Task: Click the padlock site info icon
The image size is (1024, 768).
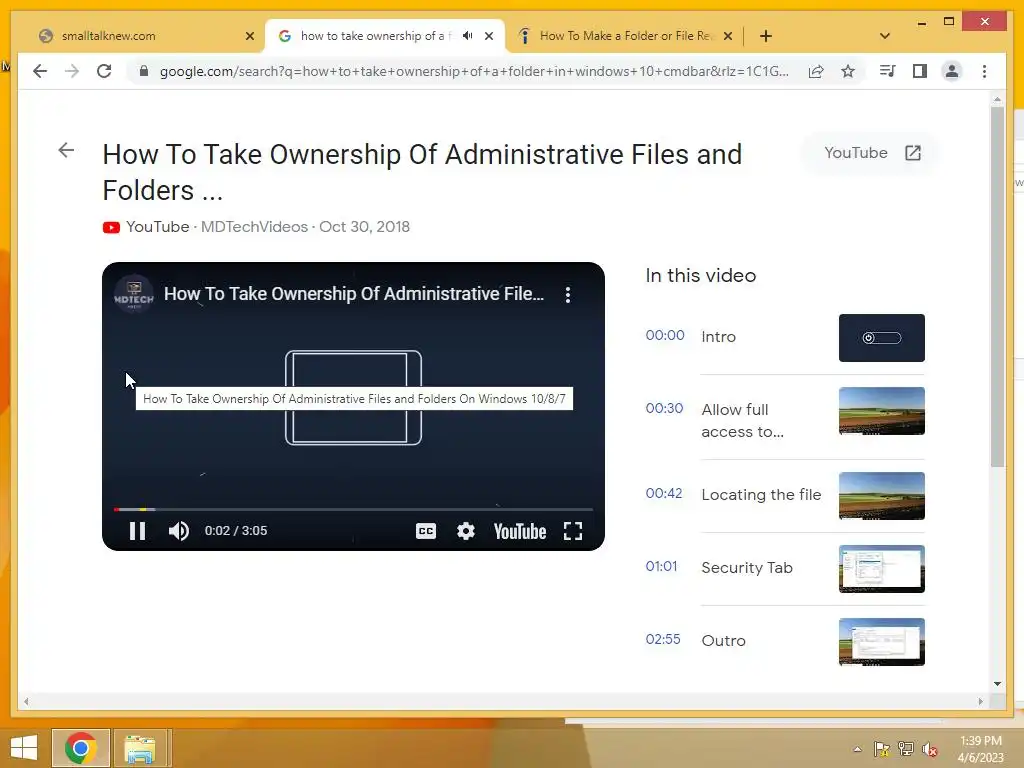Action: (x=144, y=71)
